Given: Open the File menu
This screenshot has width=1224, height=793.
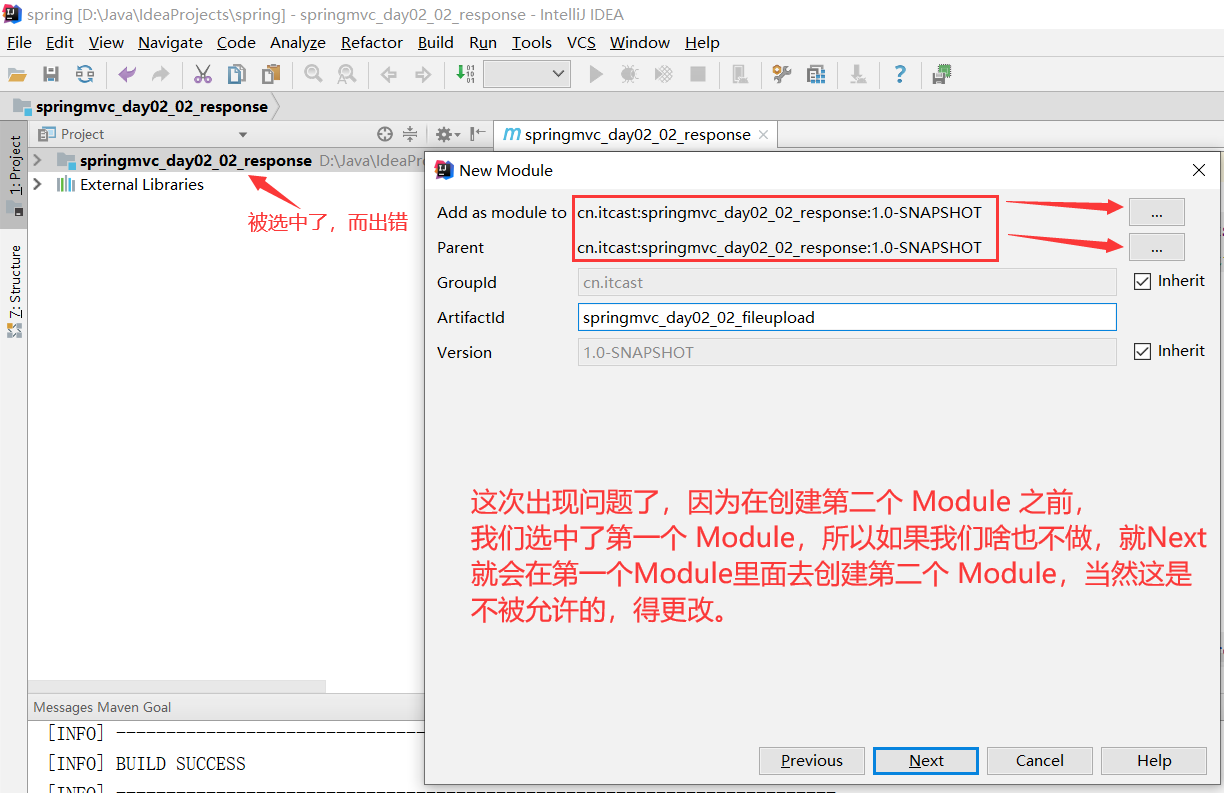Looking at the screenshot, I should pos(19,42).
